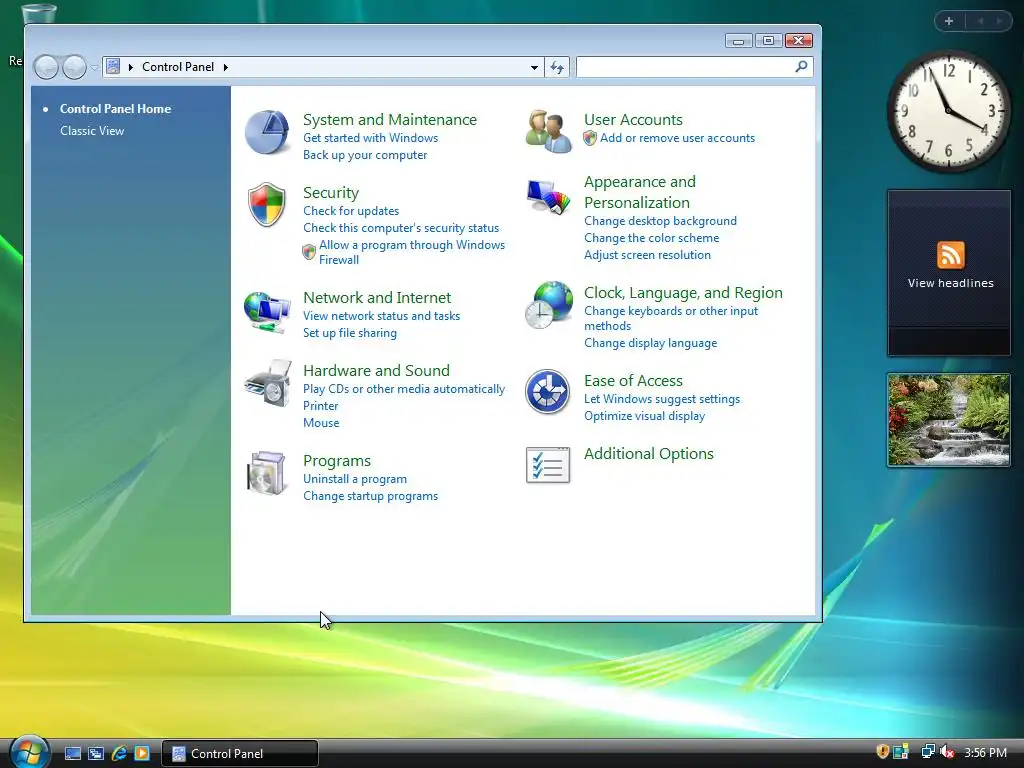Open Set up file sharing

[349, 333]
